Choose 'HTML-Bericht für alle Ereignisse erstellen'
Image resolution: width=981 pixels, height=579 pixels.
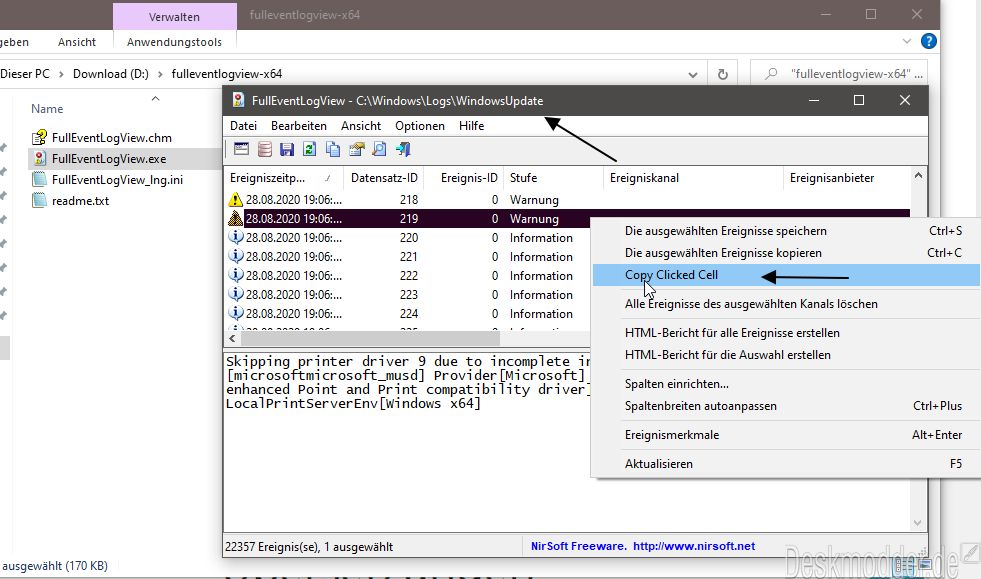click(786, 333)
